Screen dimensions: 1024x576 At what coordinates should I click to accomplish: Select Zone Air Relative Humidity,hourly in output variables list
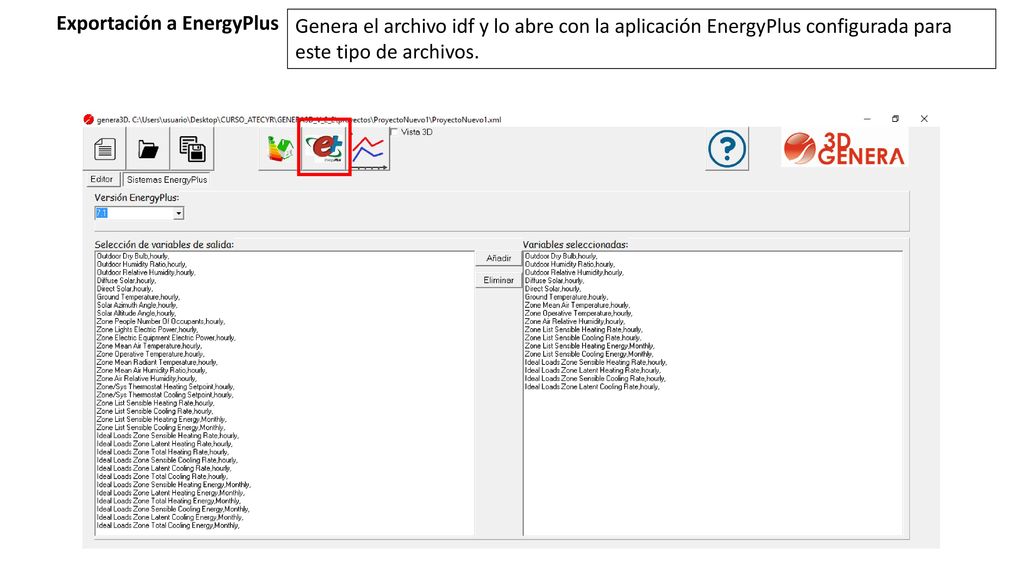pyautogui.click(x=147, y=379)
